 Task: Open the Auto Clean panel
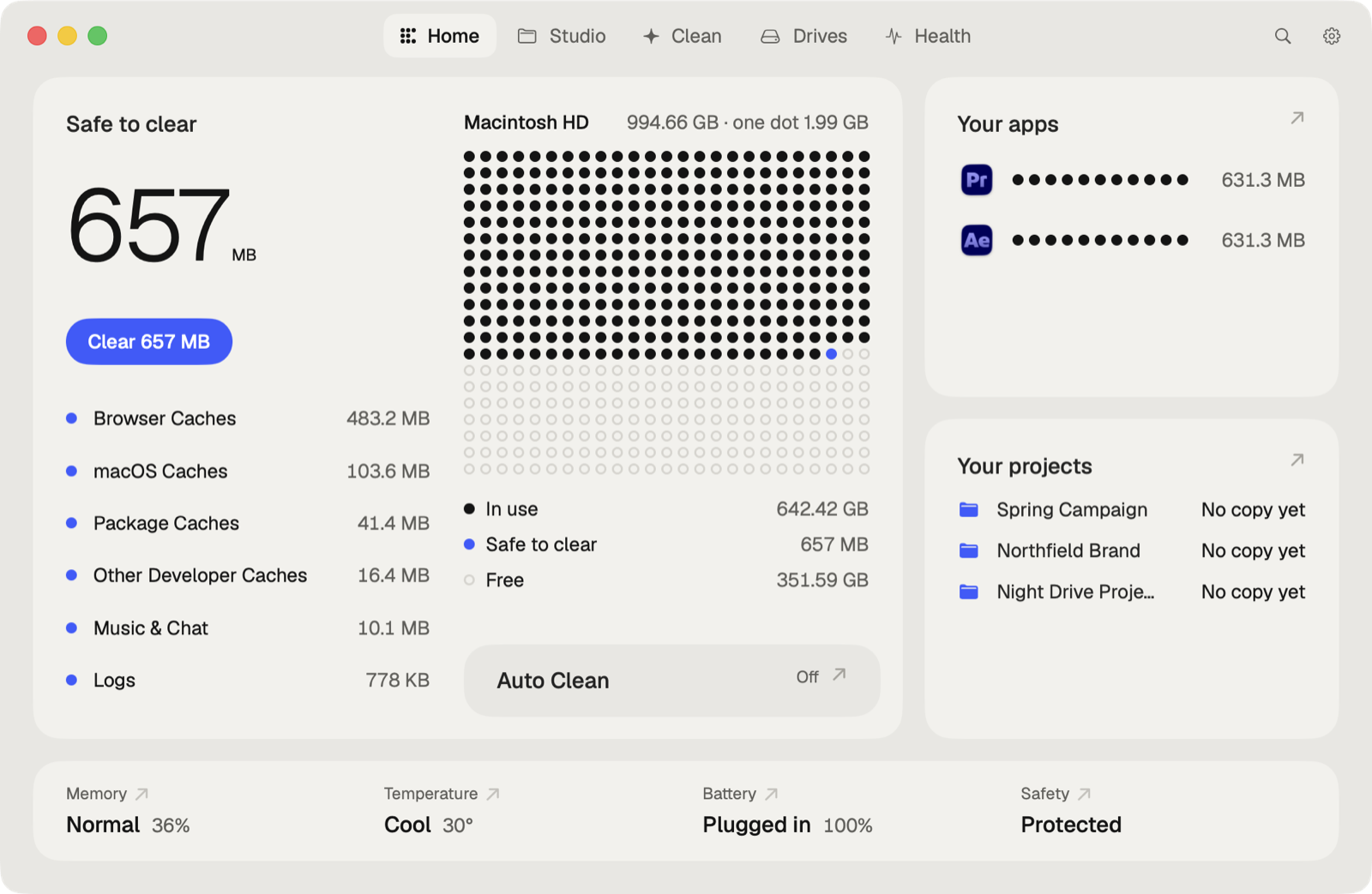pos(671,681)
